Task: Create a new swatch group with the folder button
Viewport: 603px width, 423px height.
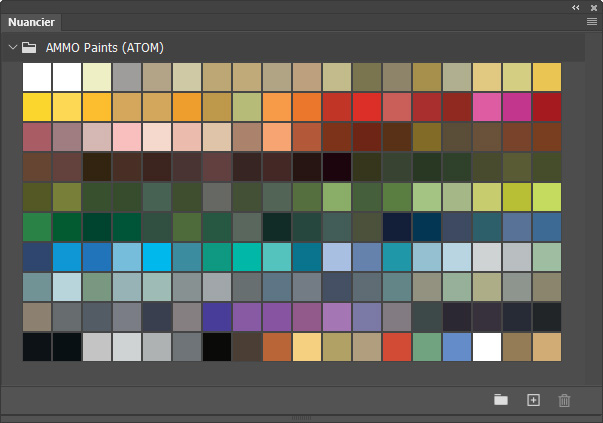Action: coord(501,400)
